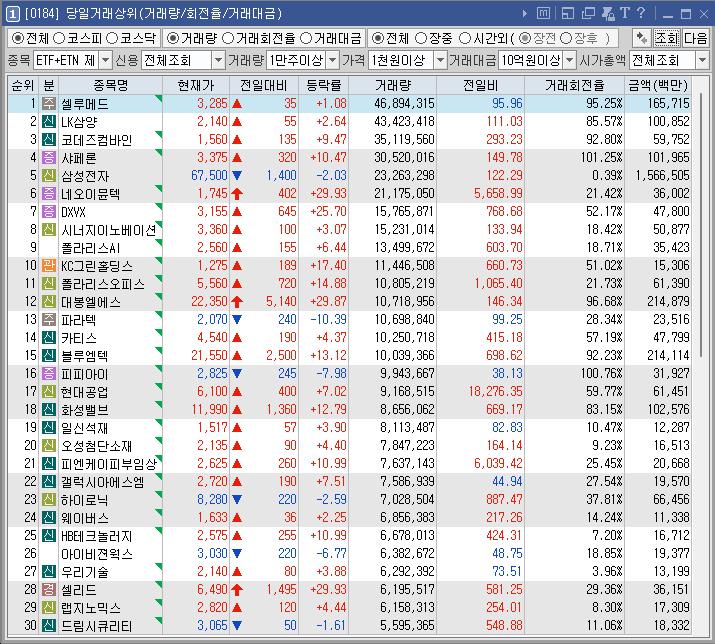Viewport: 715px width, 644px height.
Task: Open the 종목 'ETF+ETN 제' dropdown
Action: (x=105, y=60)
